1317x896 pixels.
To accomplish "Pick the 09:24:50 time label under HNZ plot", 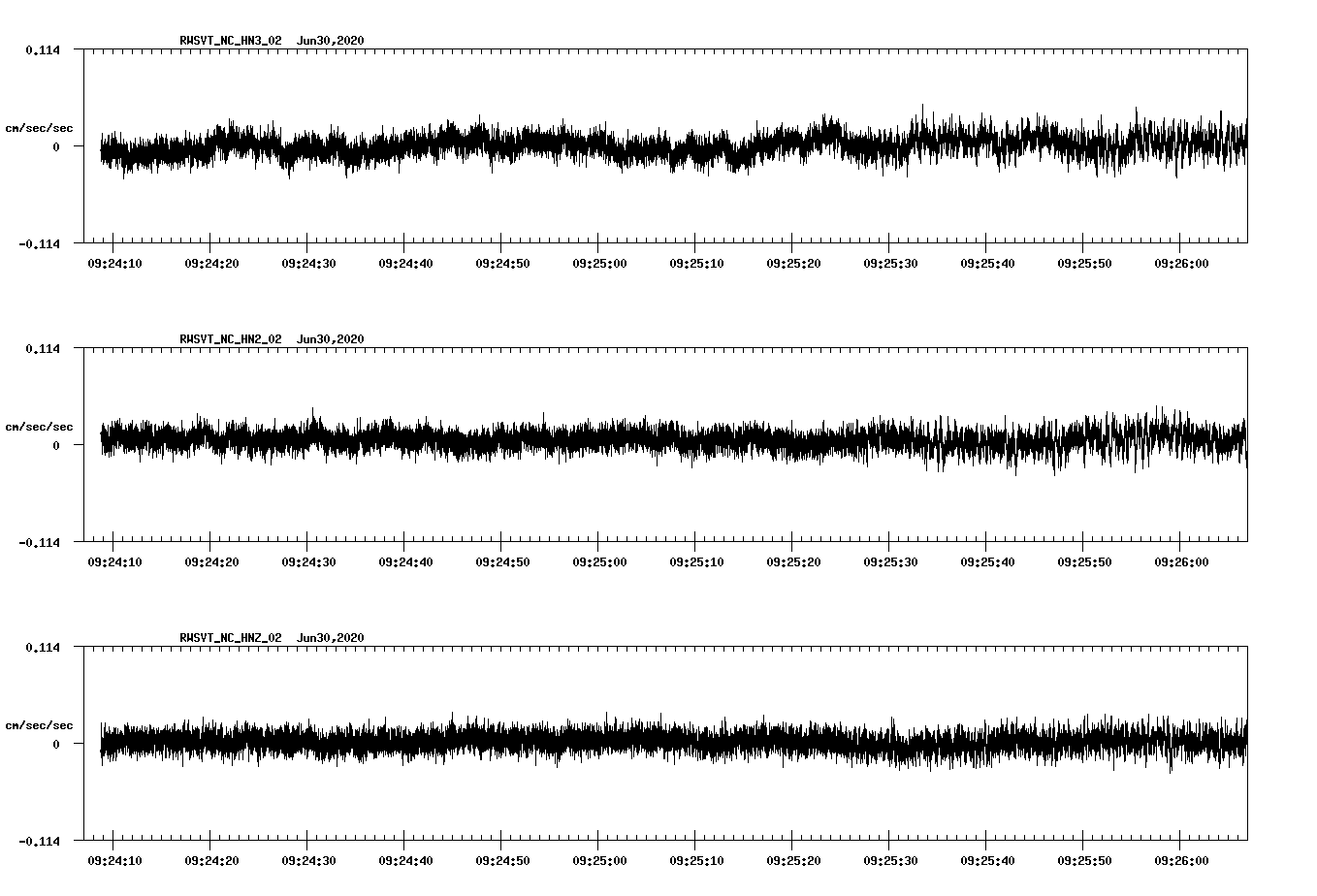I will click(502, 860).
